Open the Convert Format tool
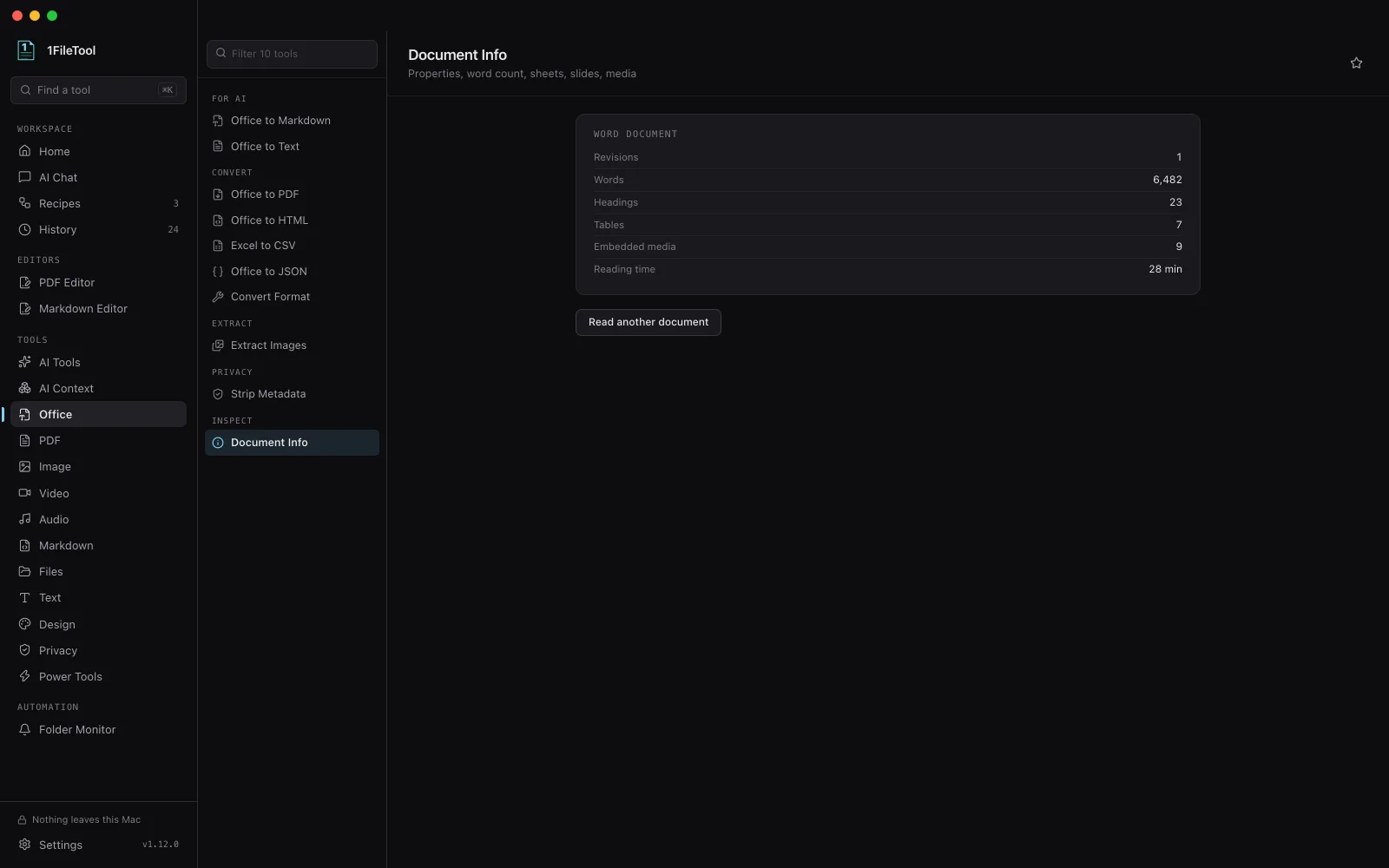The image size is (1389, 868). [292, 297]
